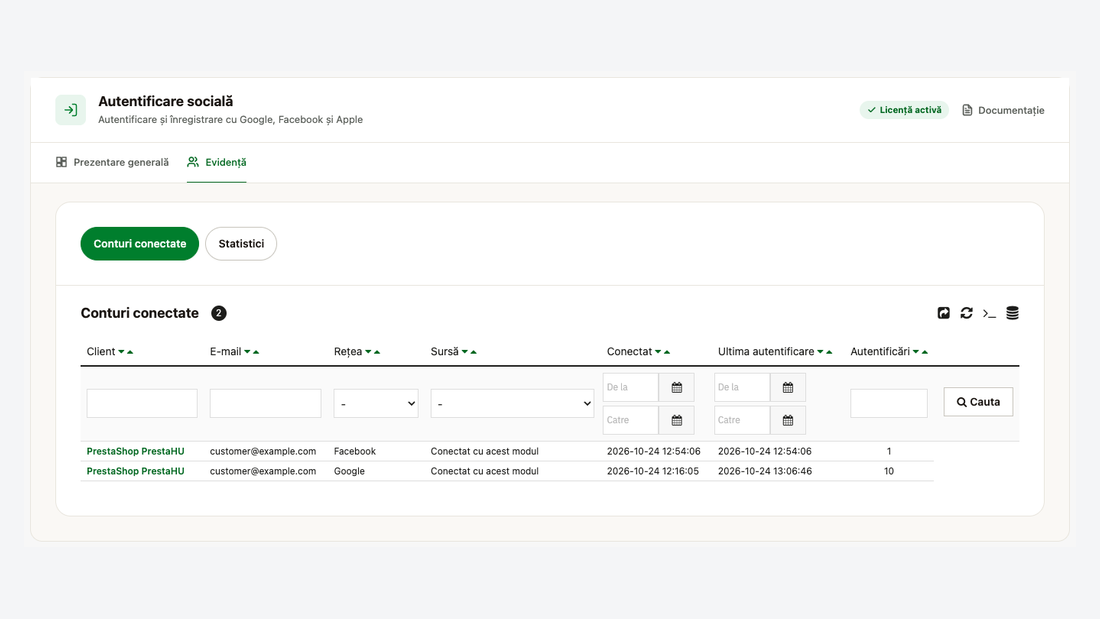The width and height of the screenshot is (1100, 619).
Task: Click the authentication count '10'
Action: pos(889,471)
